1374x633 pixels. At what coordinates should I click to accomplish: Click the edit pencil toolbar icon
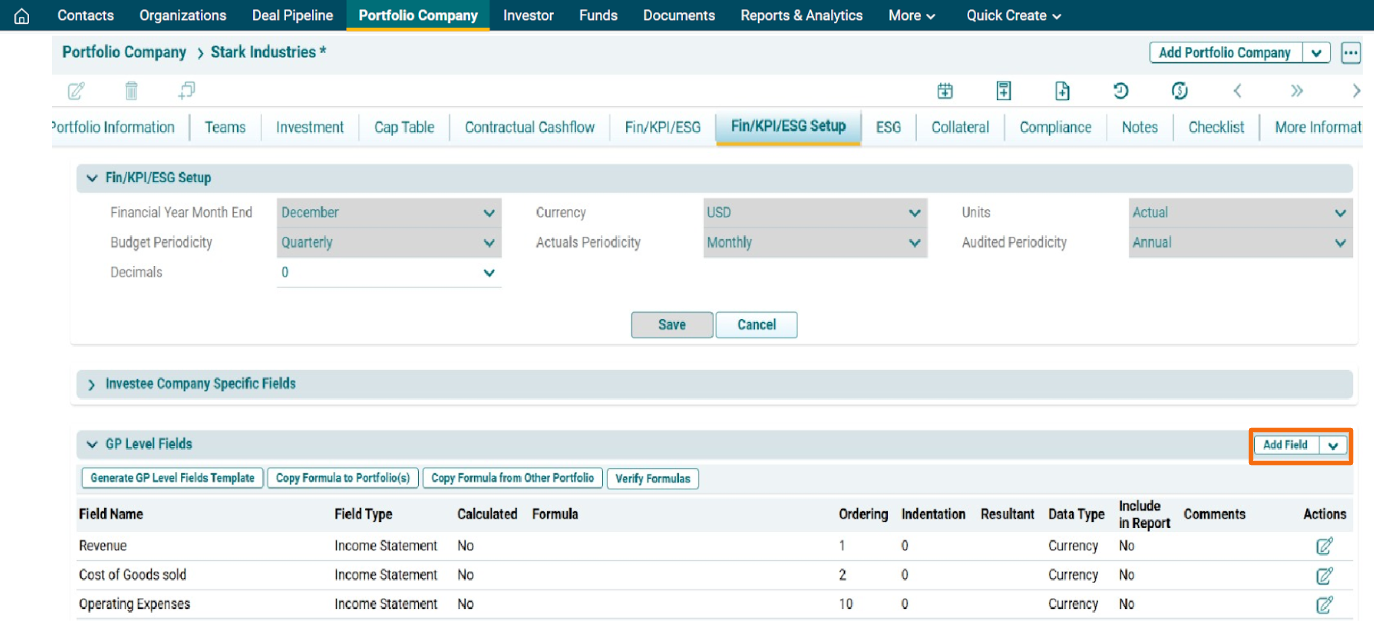[x=76, y=91]
